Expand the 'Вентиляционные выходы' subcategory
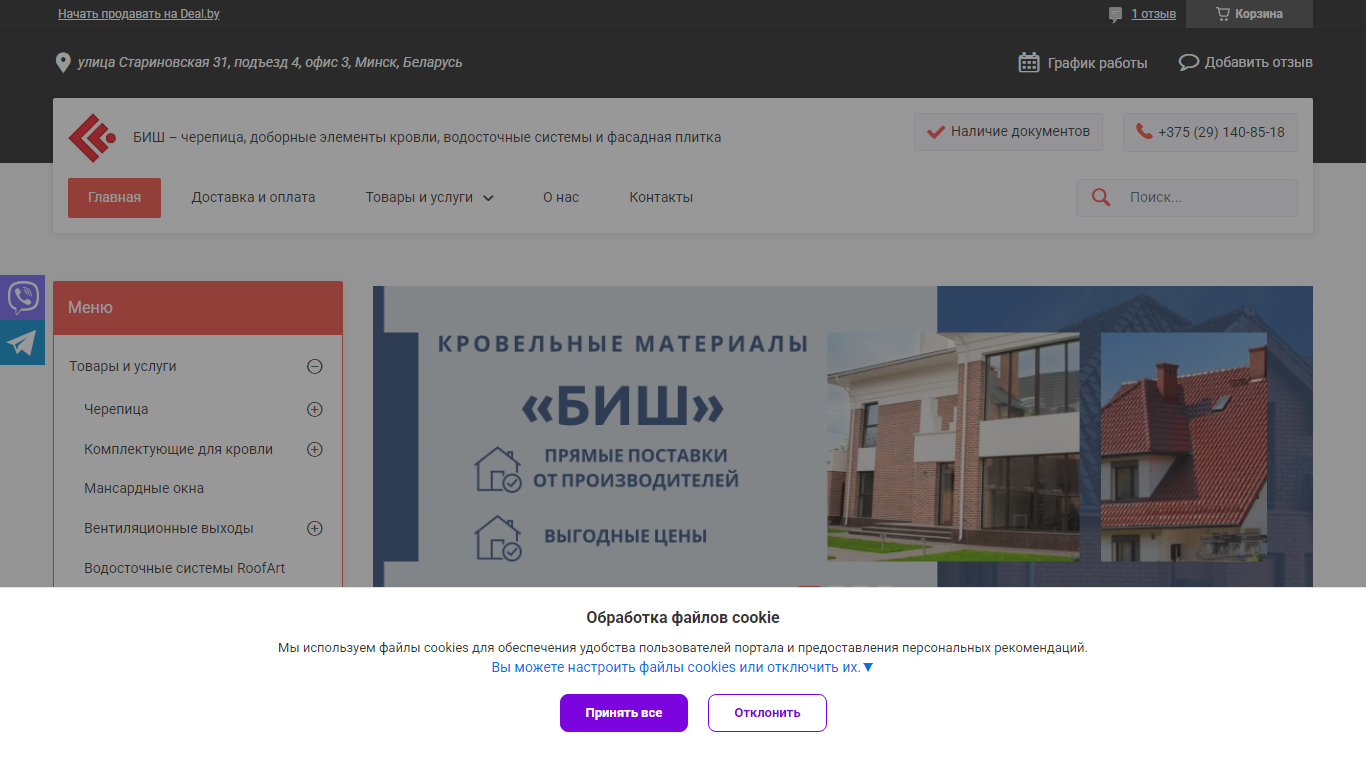Screen dimensions: 1366x768 [314, 528]
